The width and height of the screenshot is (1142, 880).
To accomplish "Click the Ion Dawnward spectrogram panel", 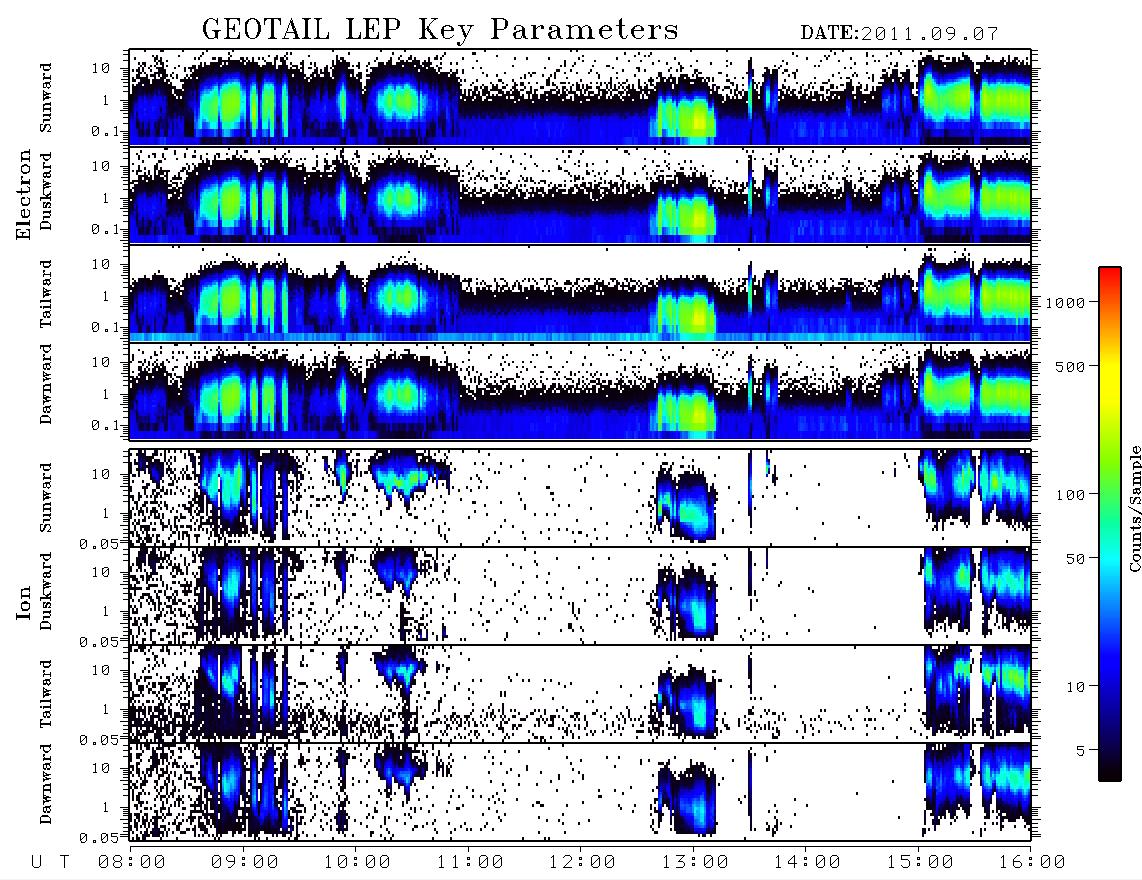I will [x=580, y=792].
